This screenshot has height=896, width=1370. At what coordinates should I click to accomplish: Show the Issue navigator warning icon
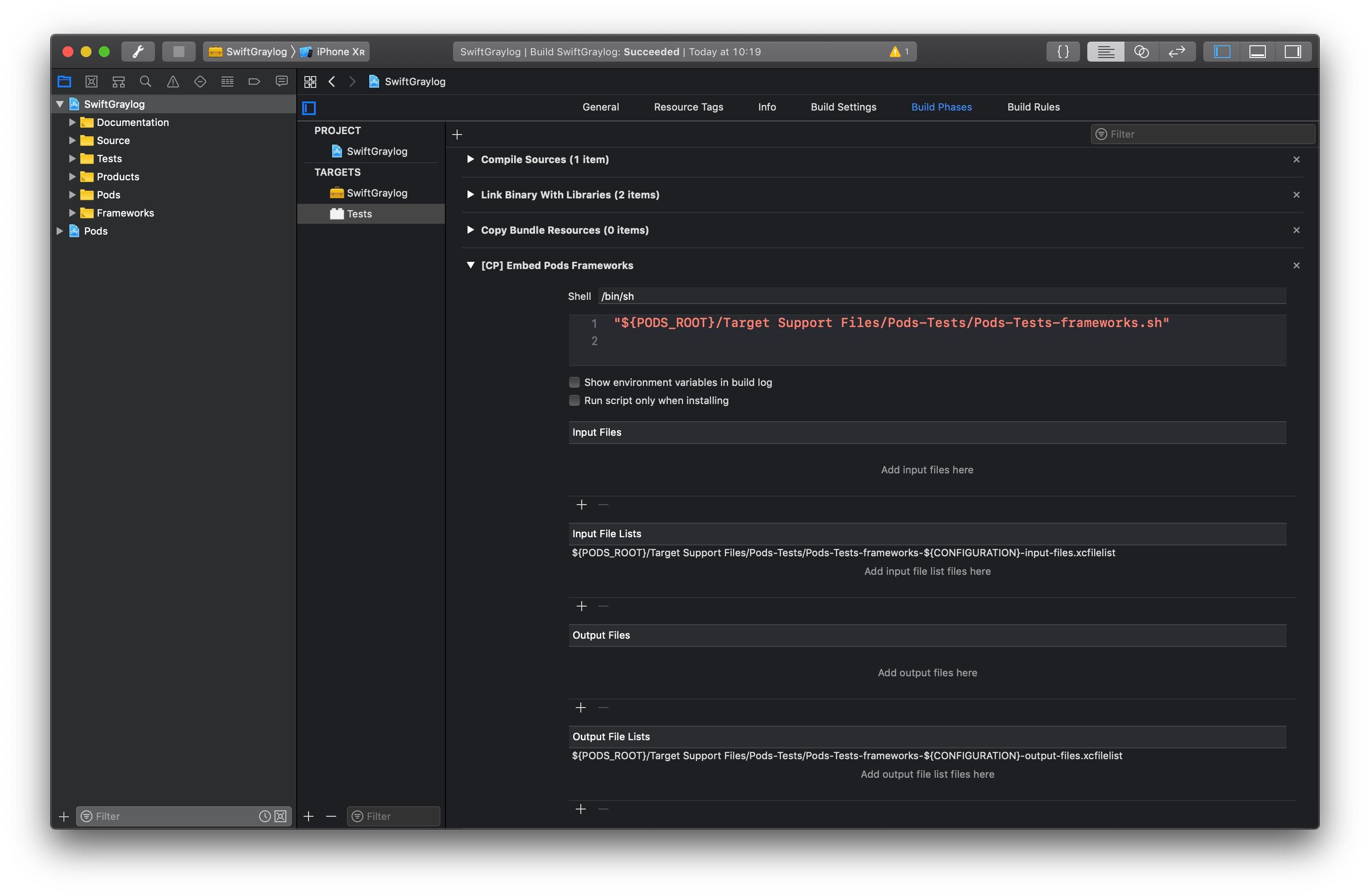coord(173,82)
